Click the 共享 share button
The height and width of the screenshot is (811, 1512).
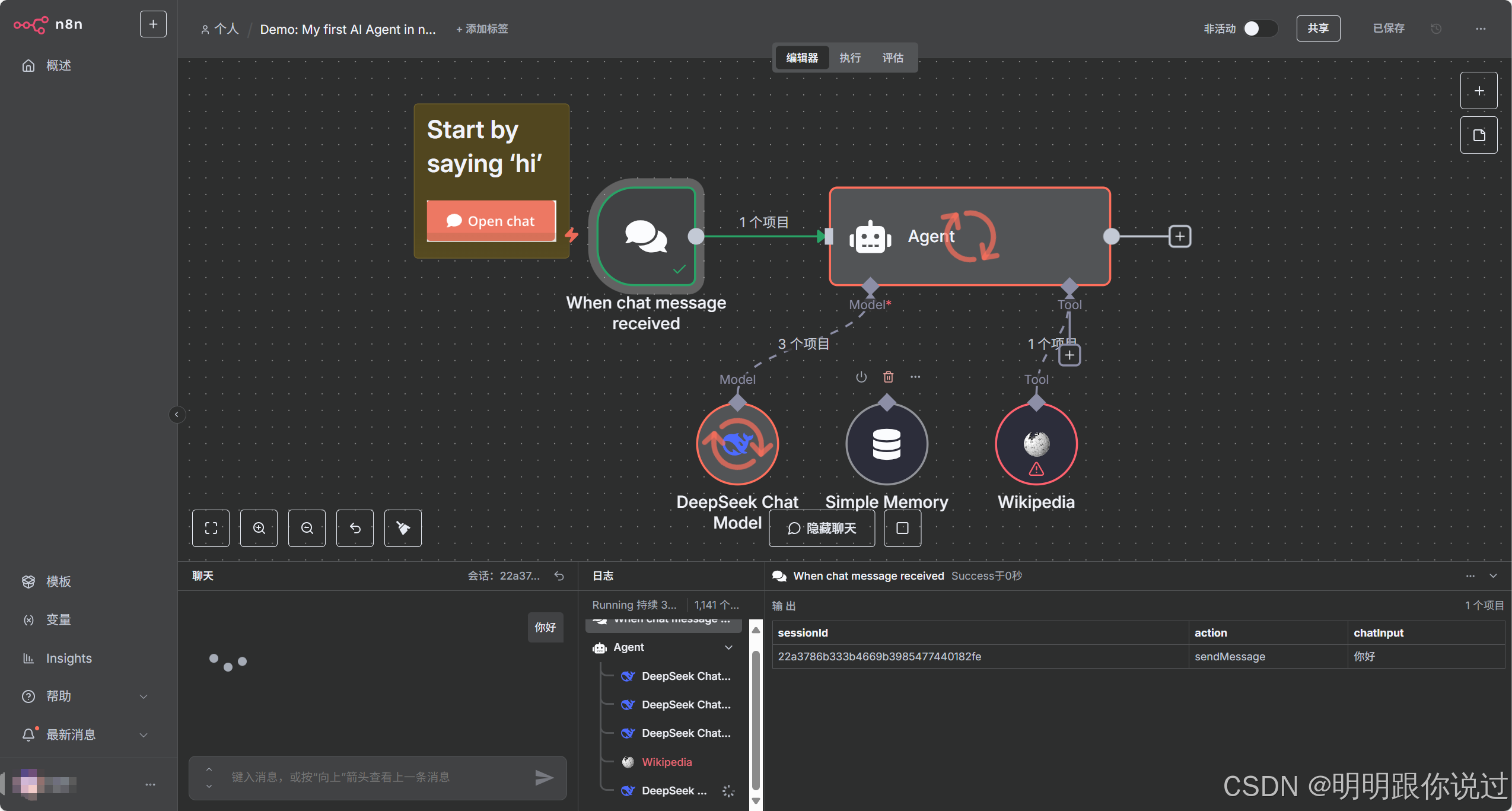pyautogui.click(x=1318, y=28)
